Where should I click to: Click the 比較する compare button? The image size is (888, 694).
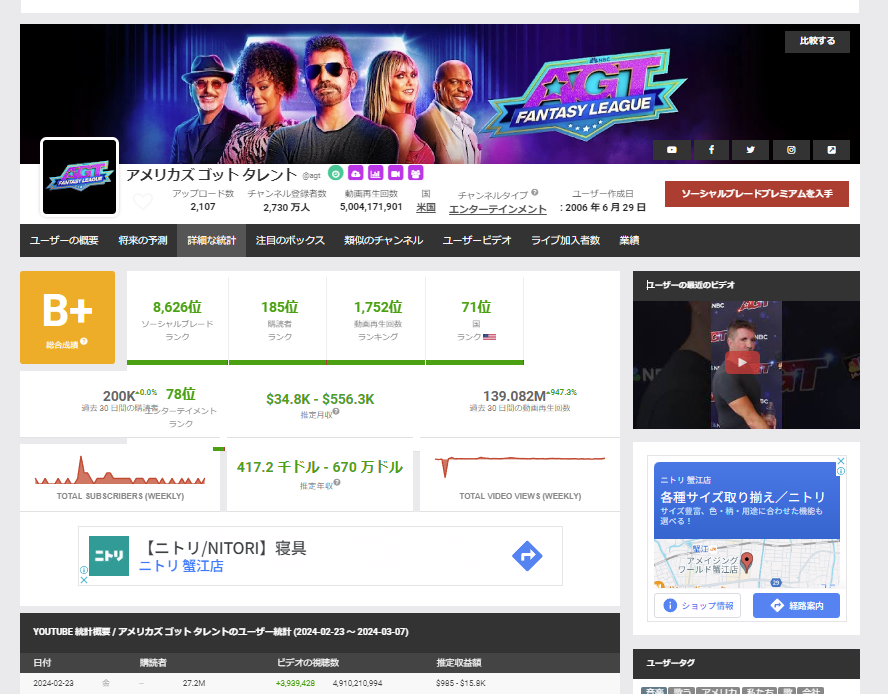(x=817, y=42)
